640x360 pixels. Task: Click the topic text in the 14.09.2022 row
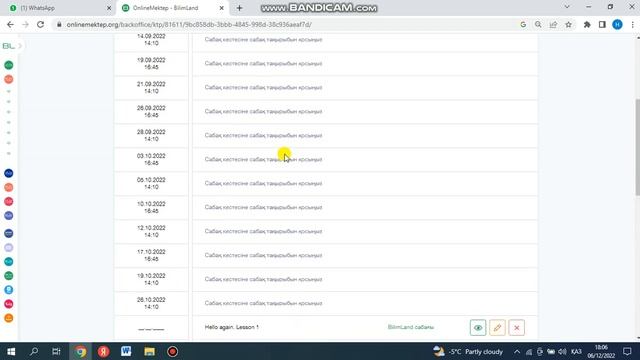click(263, 40)
